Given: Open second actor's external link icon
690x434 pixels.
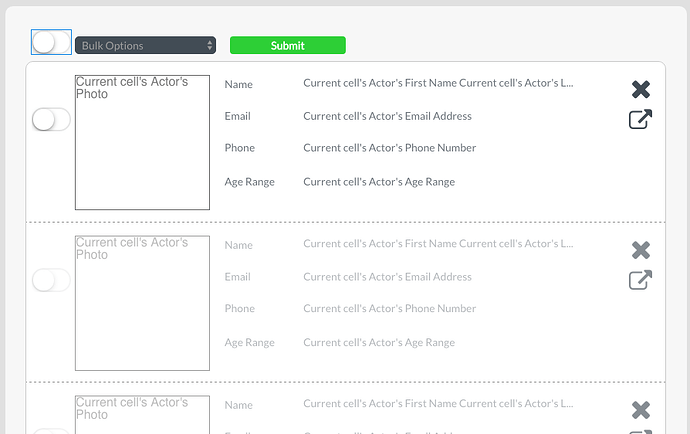Looking at the screenshot, I should point(640,280).
